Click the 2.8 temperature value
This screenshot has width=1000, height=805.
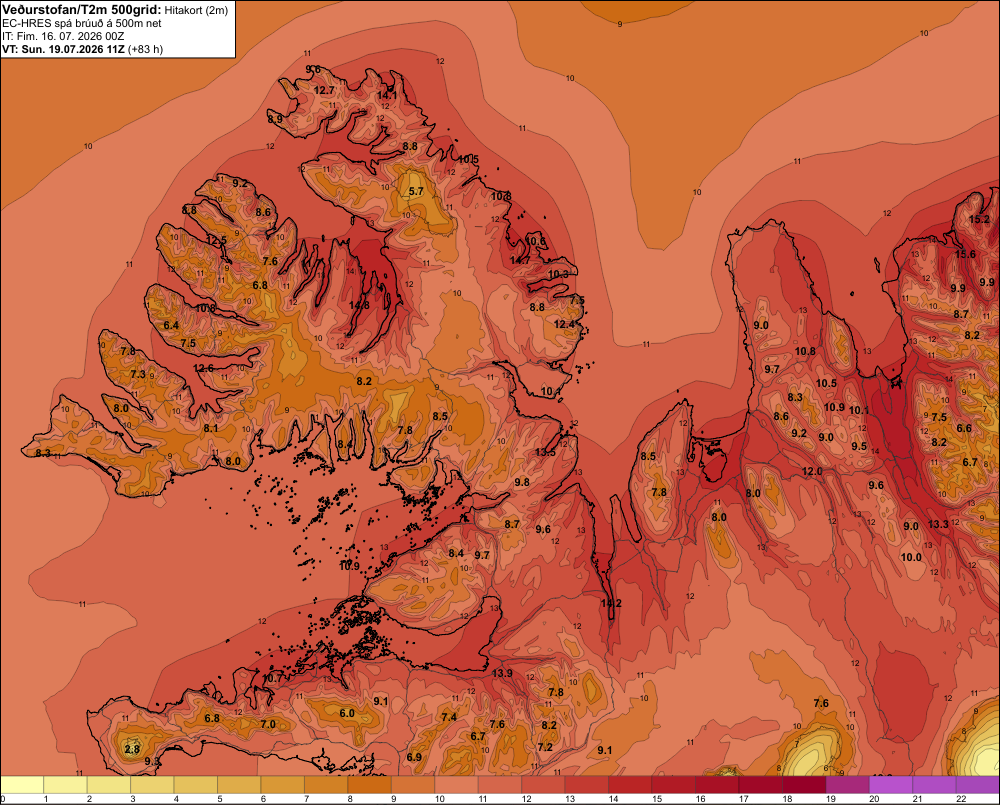(x=132, y=749)
